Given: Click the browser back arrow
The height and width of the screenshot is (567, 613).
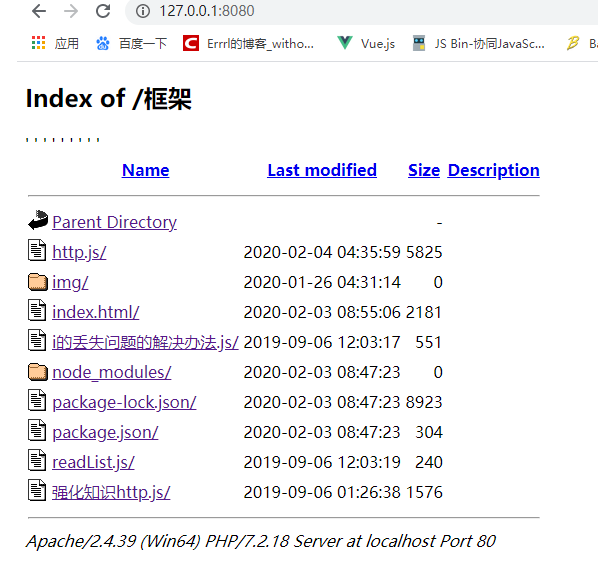Looking at the screenshot, I should (x=39, y=11).
